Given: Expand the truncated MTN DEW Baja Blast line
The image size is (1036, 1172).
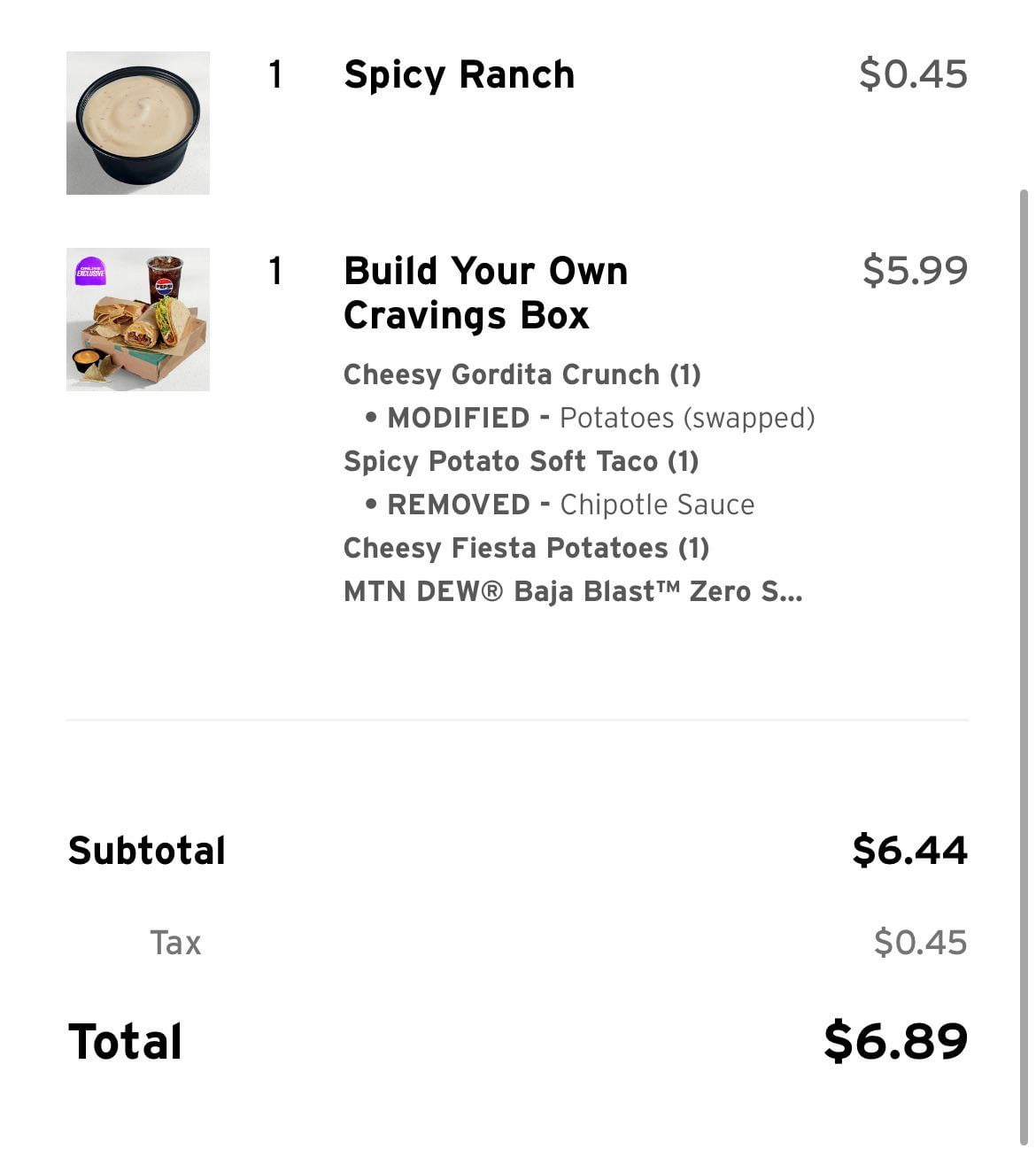Looking at the screenshot, I should point(573,591).
